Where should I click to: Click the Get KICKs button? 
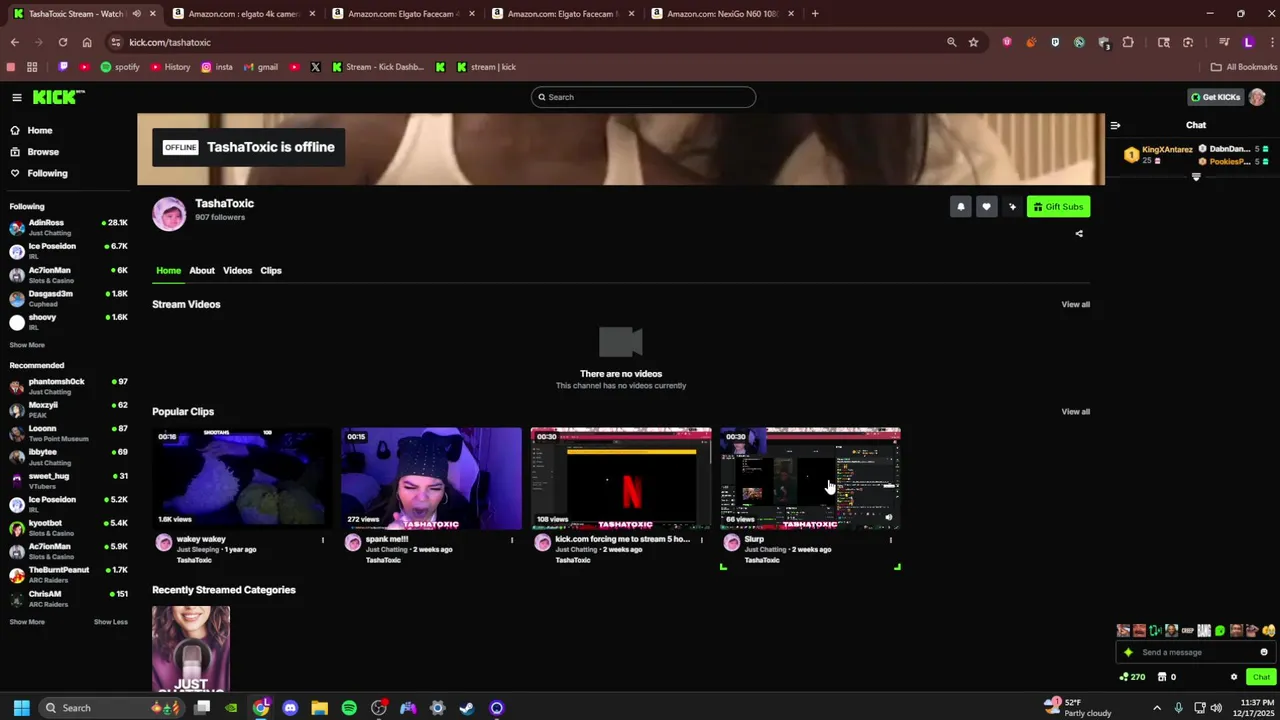[1215, 97]
